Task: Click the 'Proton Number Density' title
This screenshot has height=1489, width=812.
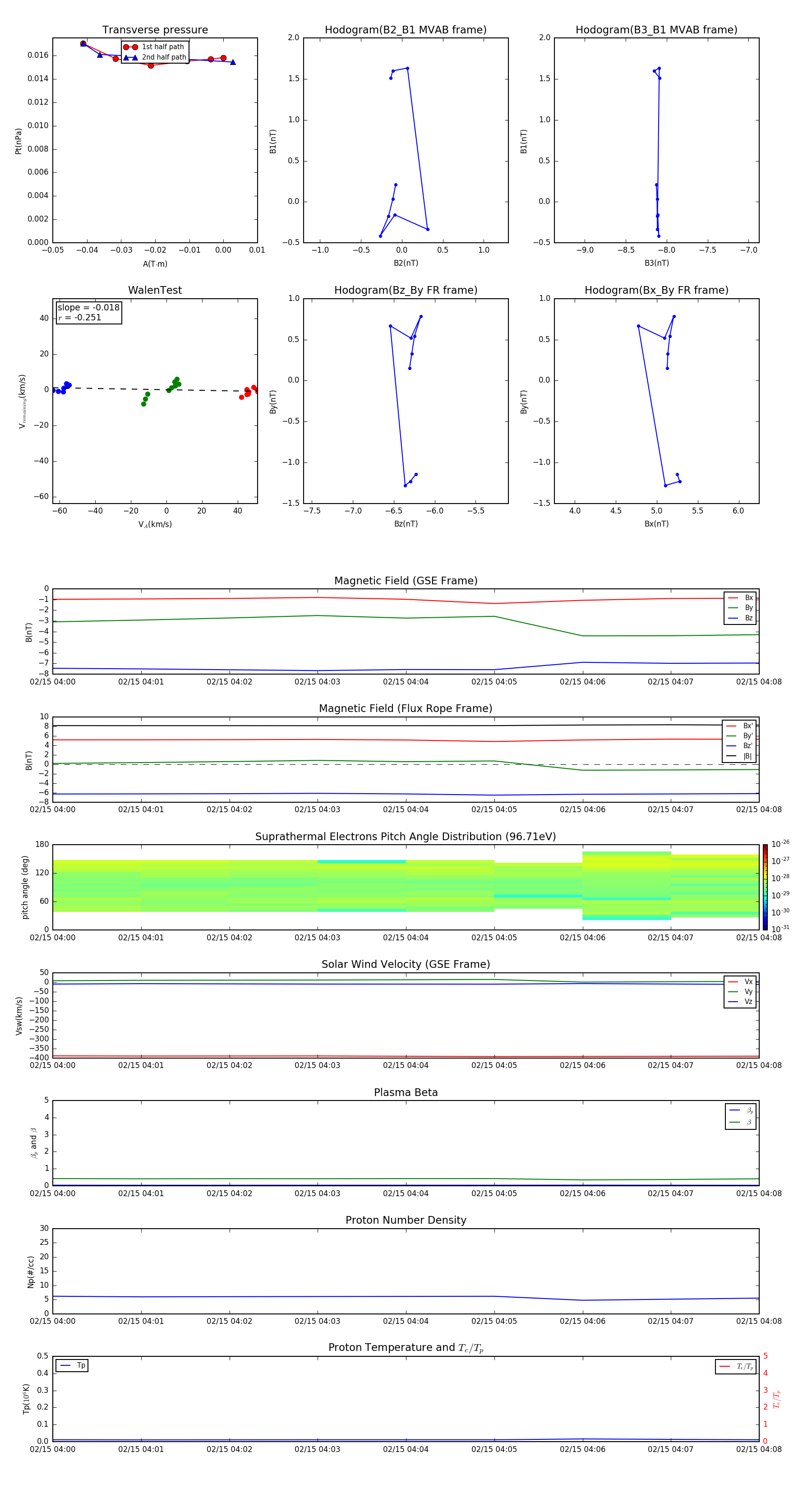Action: pyautogui.click(x=406, y=1220)
